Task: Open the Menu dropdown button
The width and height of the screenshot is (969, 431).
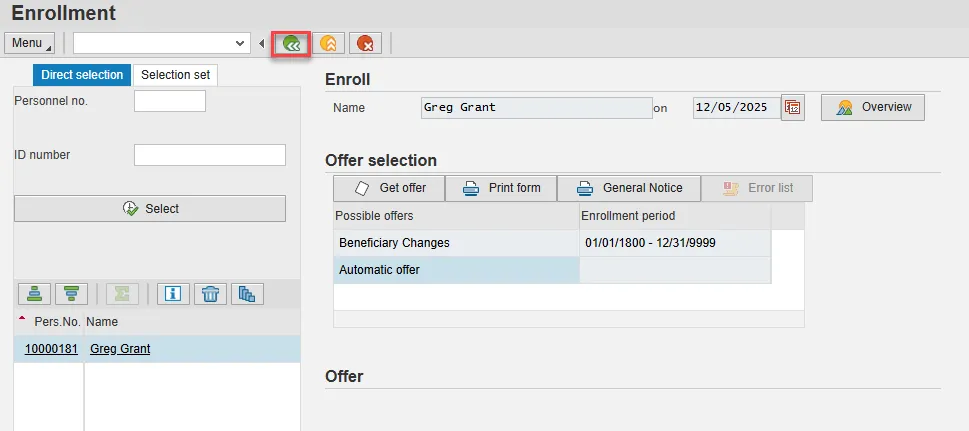Action: 31,43
